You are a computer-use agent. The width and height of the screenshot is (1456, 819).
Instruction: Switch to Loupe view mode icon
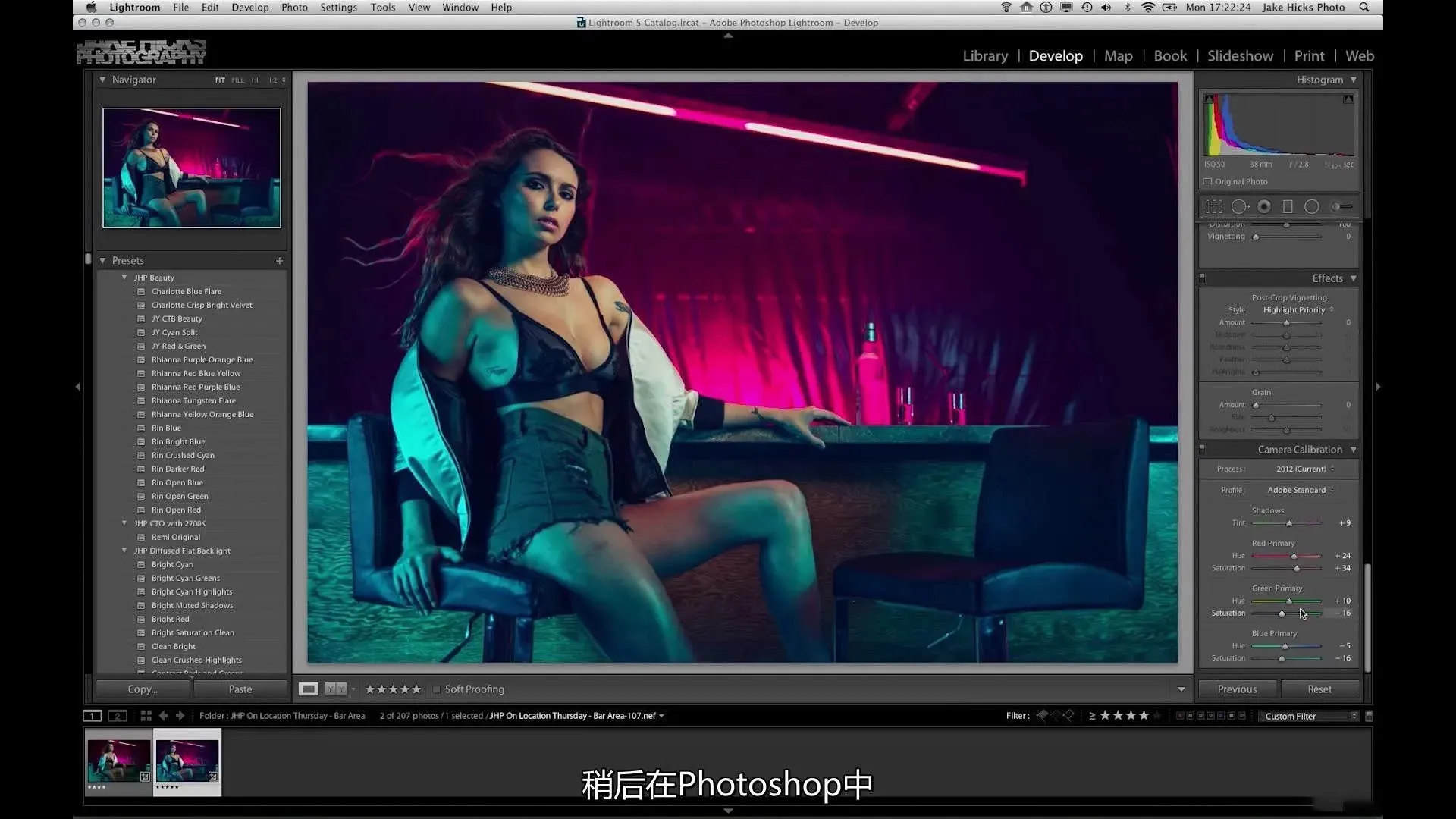[x=308, y=689]
